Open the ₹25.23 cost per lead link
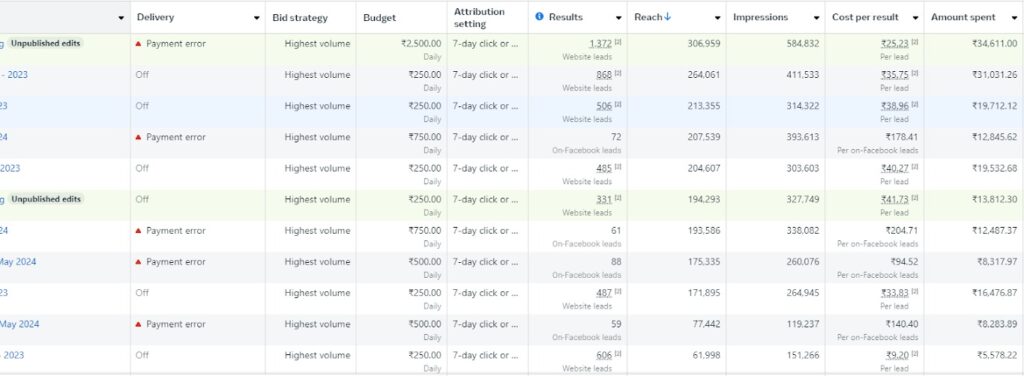The height and width of the screenshot is (376, 1024). click(895, 44)
